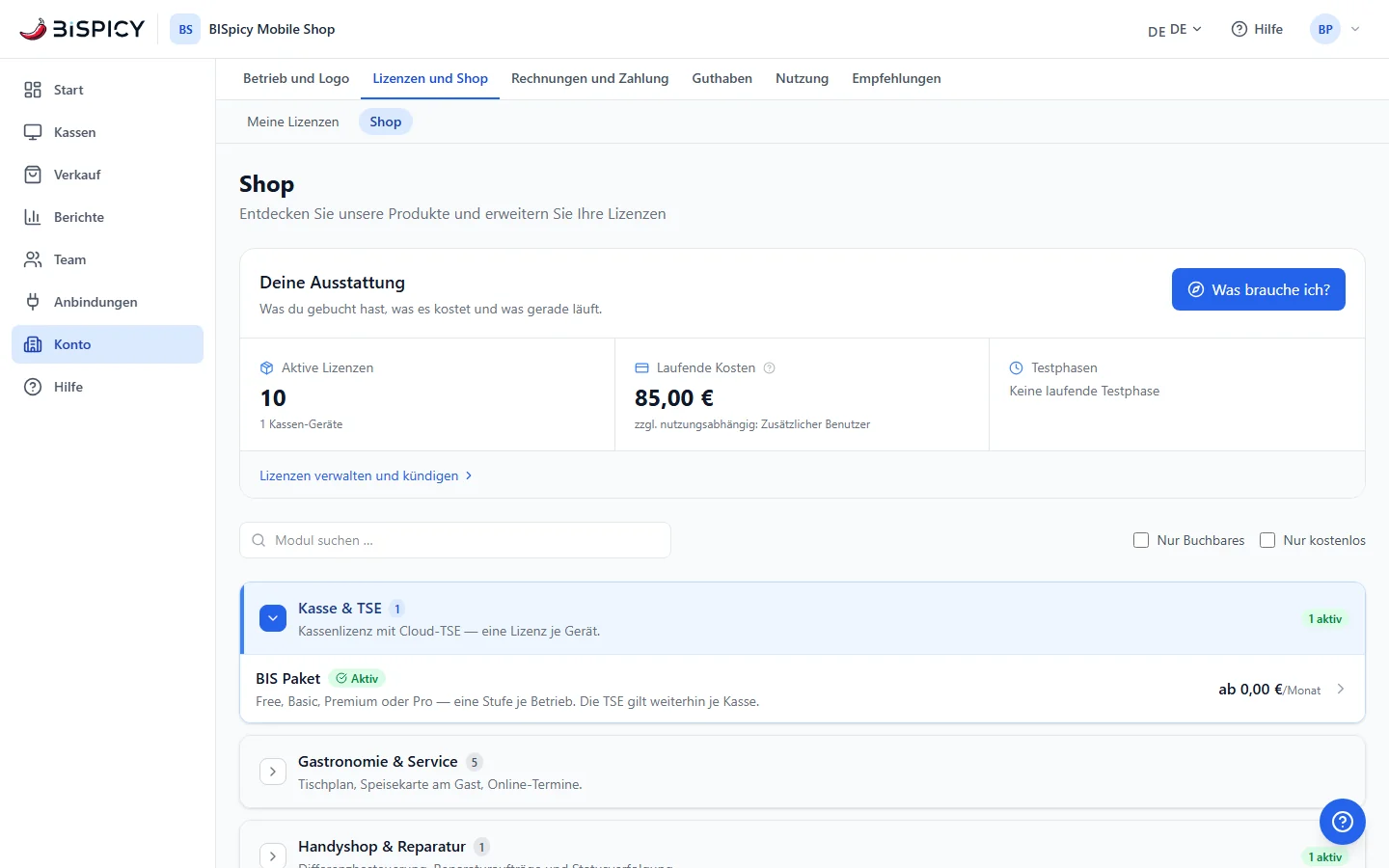
Task: Expand the Handyshop & Reparatur section
Action: point(273,855)
